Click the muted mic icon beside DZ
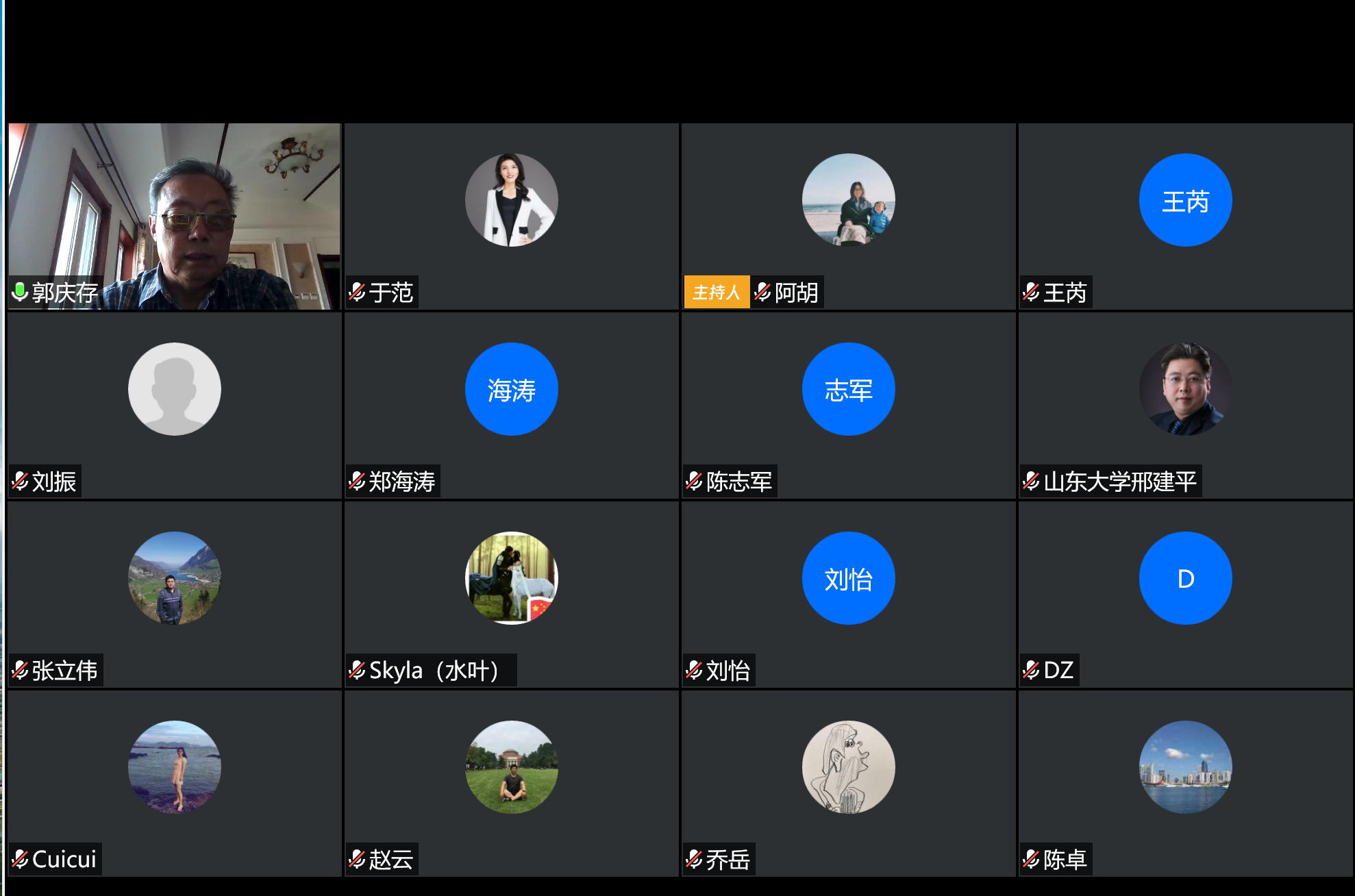 [x=1031, y=670]
